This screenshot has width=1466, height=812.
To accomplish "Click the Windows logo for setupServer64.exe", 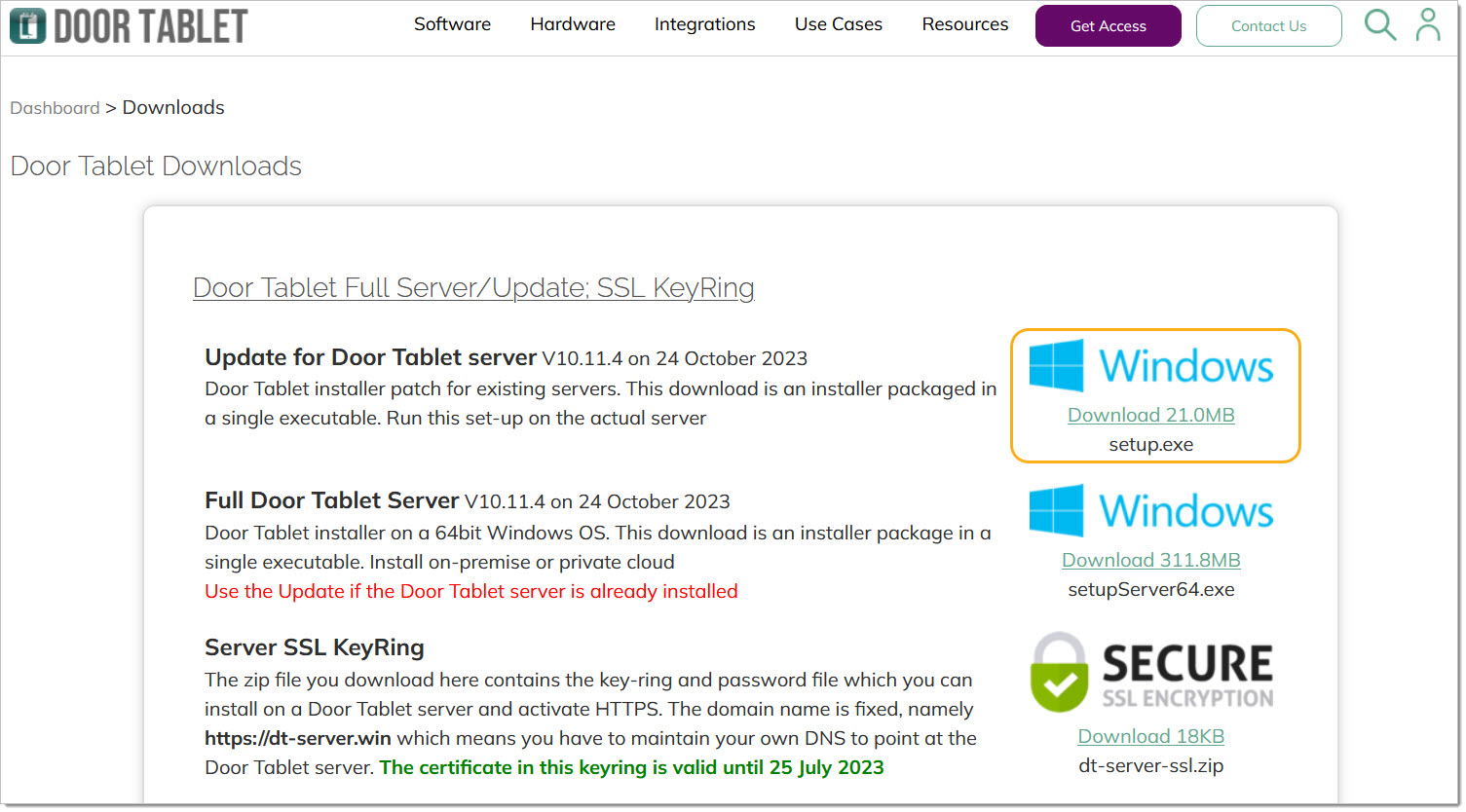I will point(1151,510).
